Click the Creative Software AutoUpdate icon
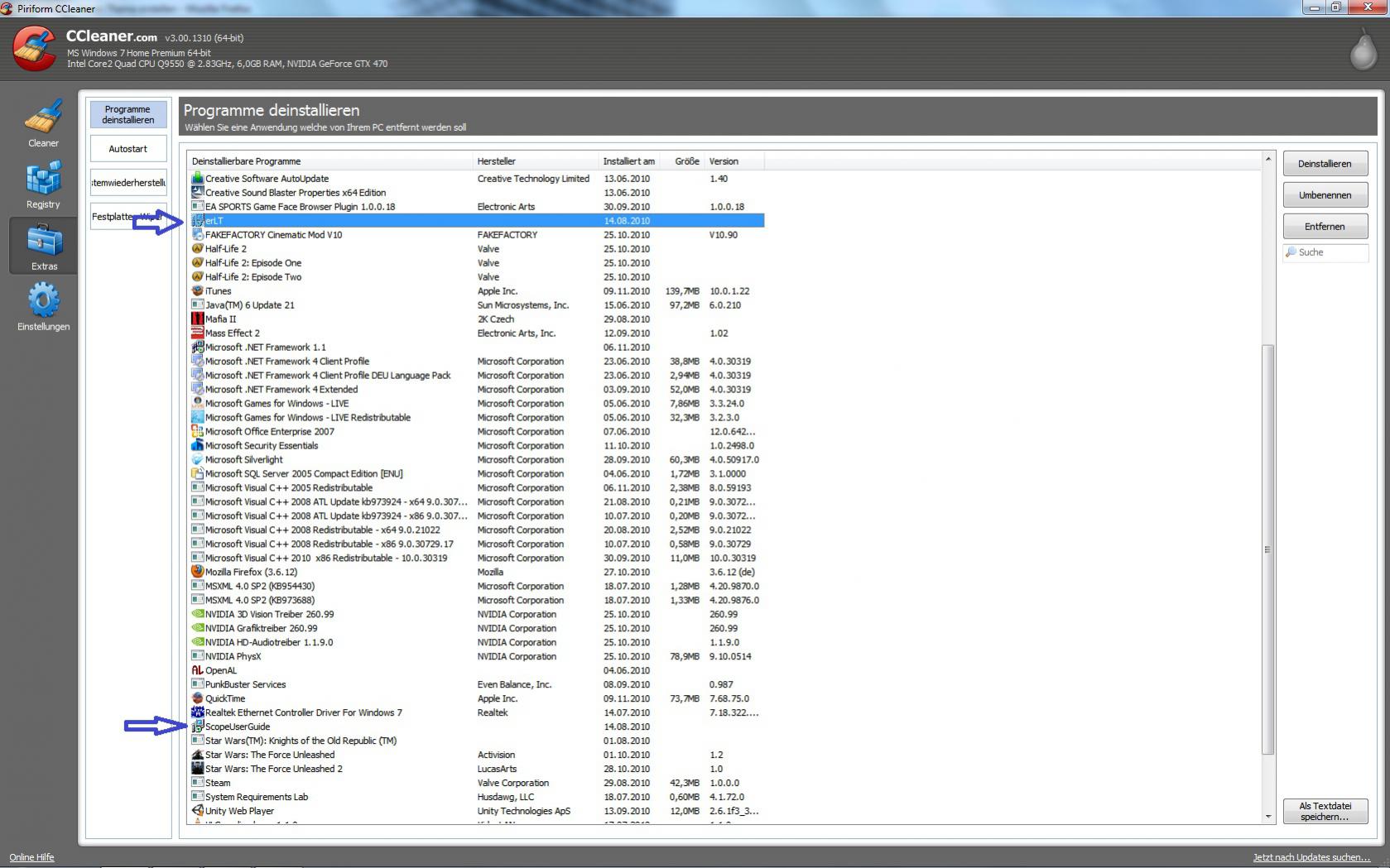1390x868 pixels. (x=197, y=179)
